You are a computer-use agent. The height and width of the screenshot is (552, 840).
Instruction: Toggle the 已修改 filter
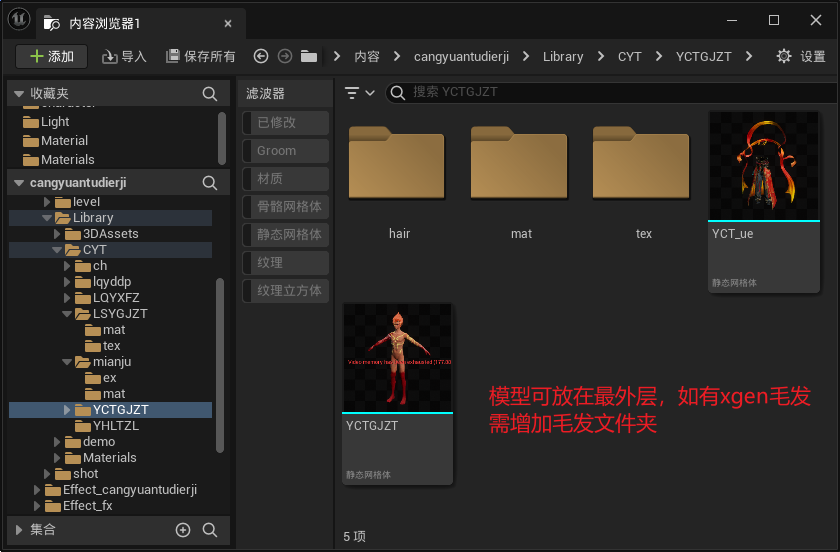point(286,123)
